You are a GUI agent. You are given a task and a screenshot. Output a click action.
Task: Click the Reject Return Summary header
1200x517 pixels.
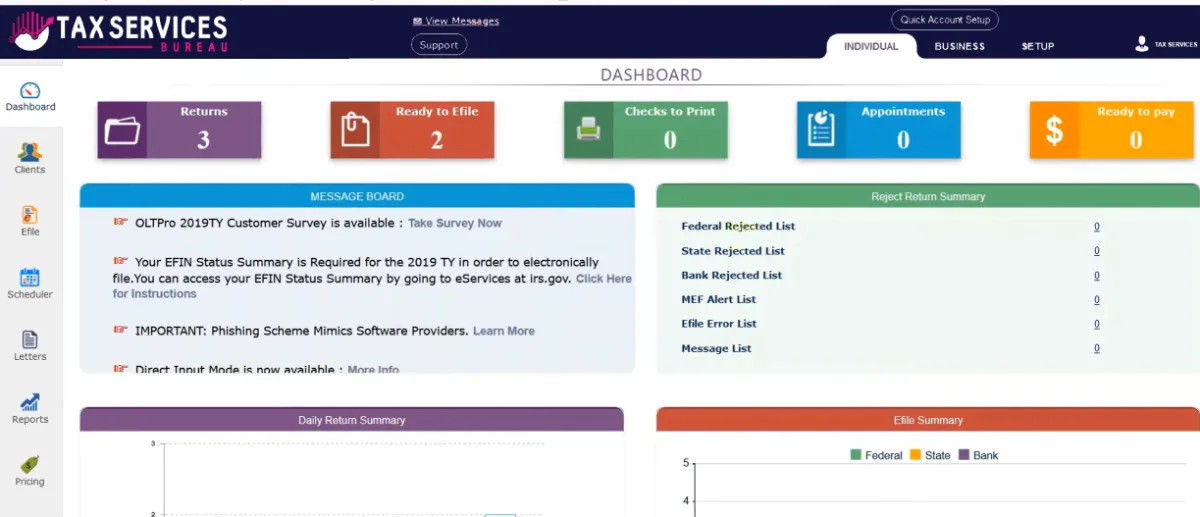point(928,196)
